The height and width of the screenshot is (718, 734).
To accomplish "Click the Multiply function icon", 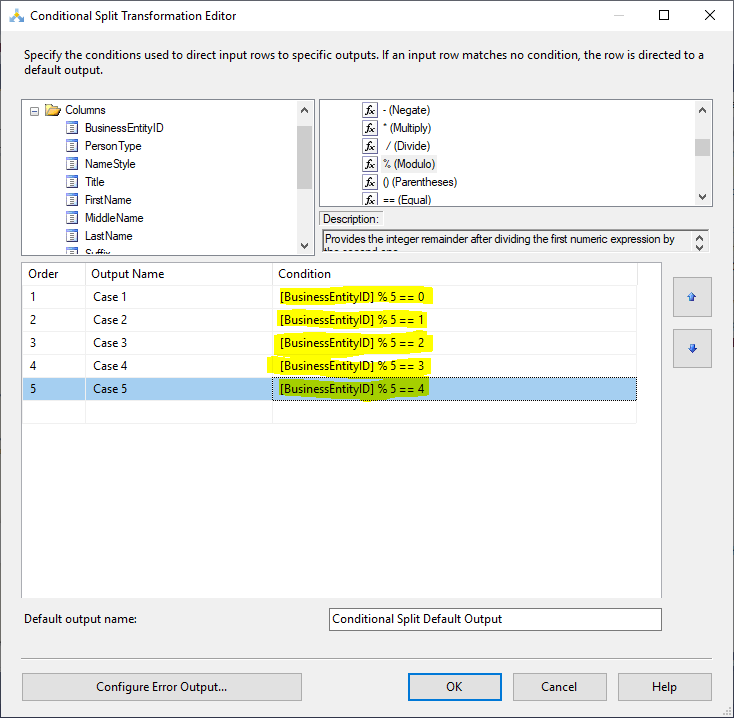I will 370,128.
